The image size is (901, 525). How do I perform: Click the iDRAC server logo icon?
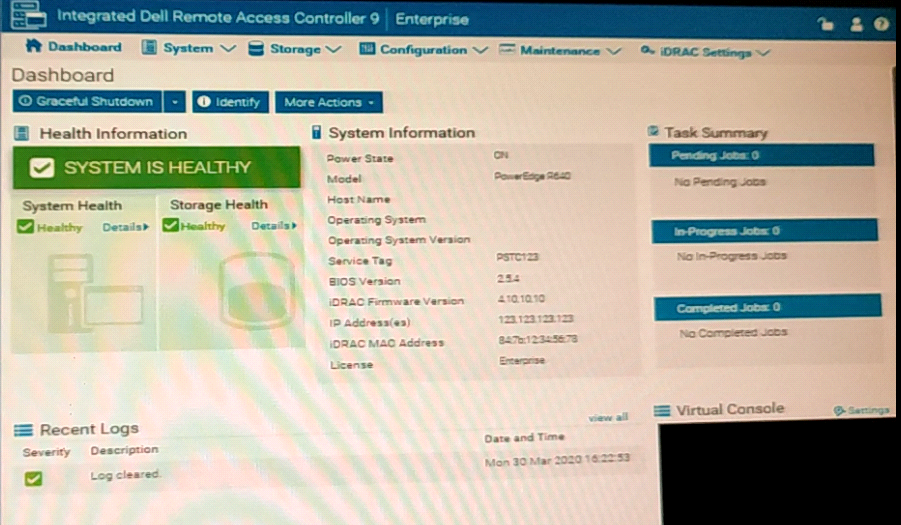[x=25, y=17]
